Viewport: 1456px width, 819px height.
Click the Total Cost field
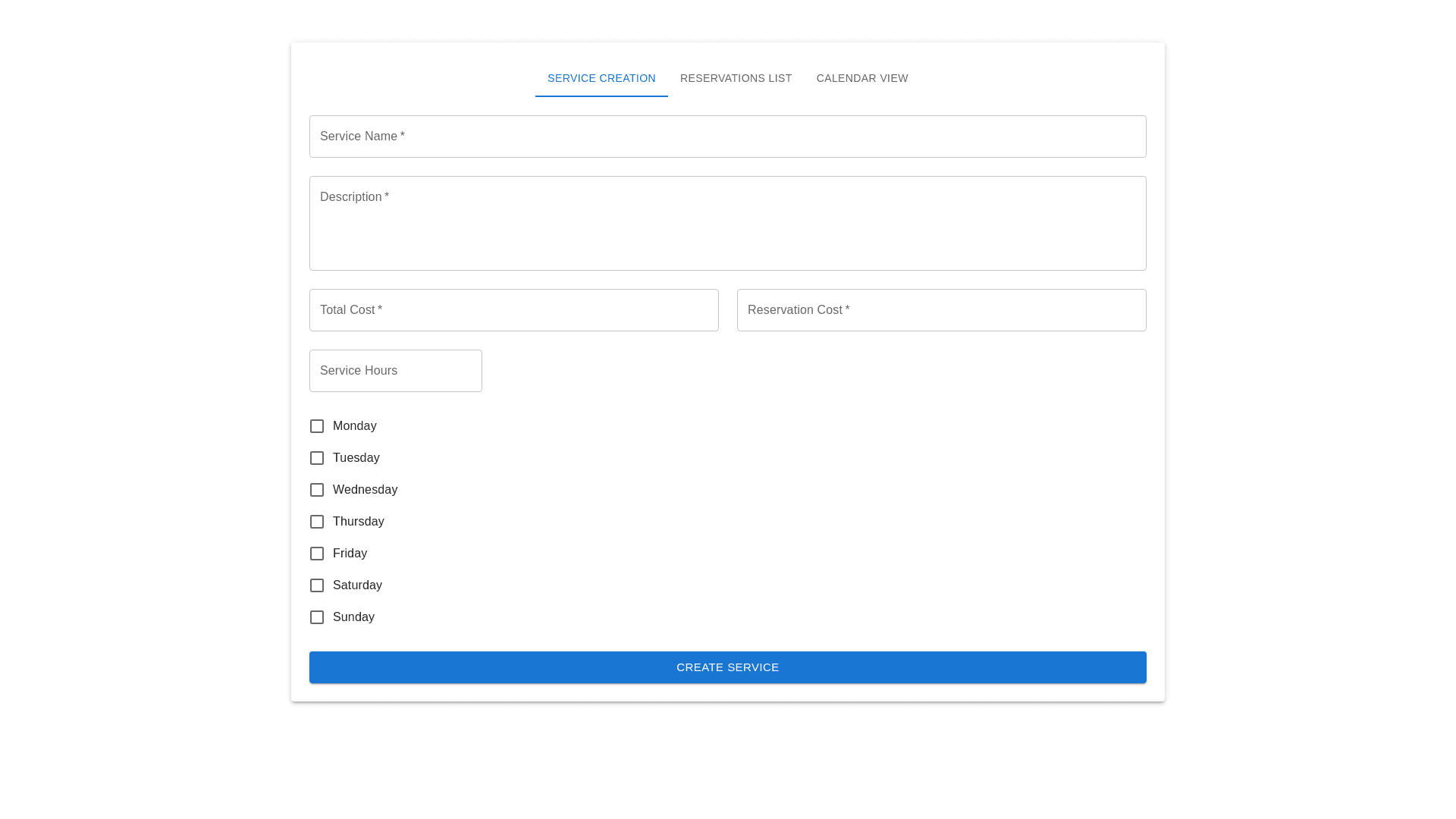[513, 310]
